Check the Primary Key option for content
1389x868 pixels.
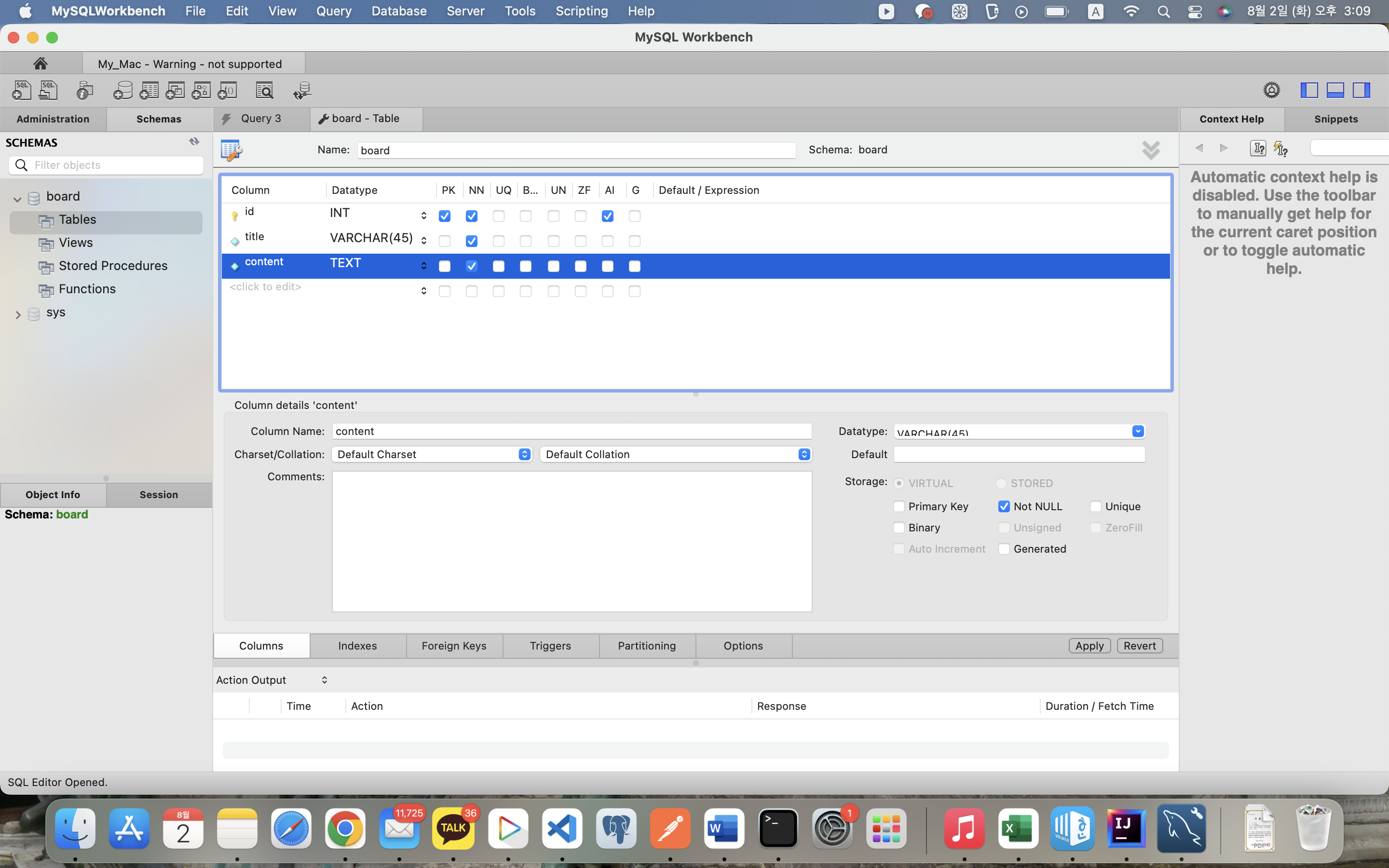[x=899, y=506]
